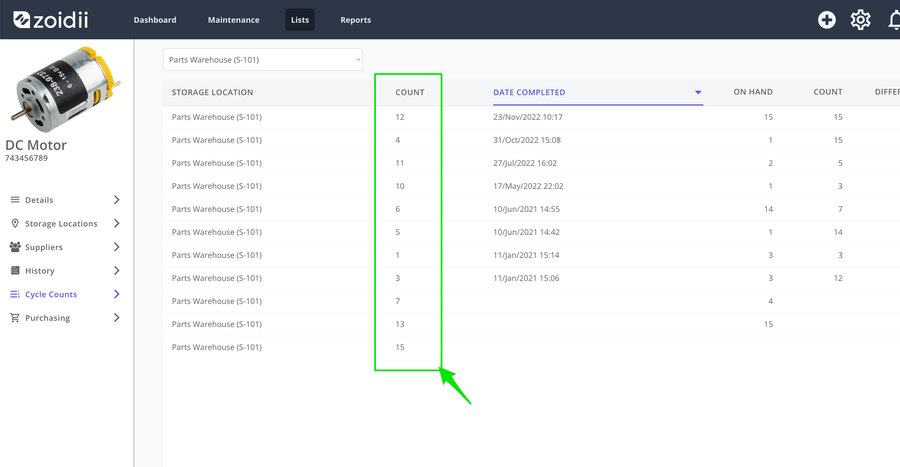The height and width of the screenshot is (467, 900).
Task: Click the notification bell icon
Action: (x=894, y=20)
